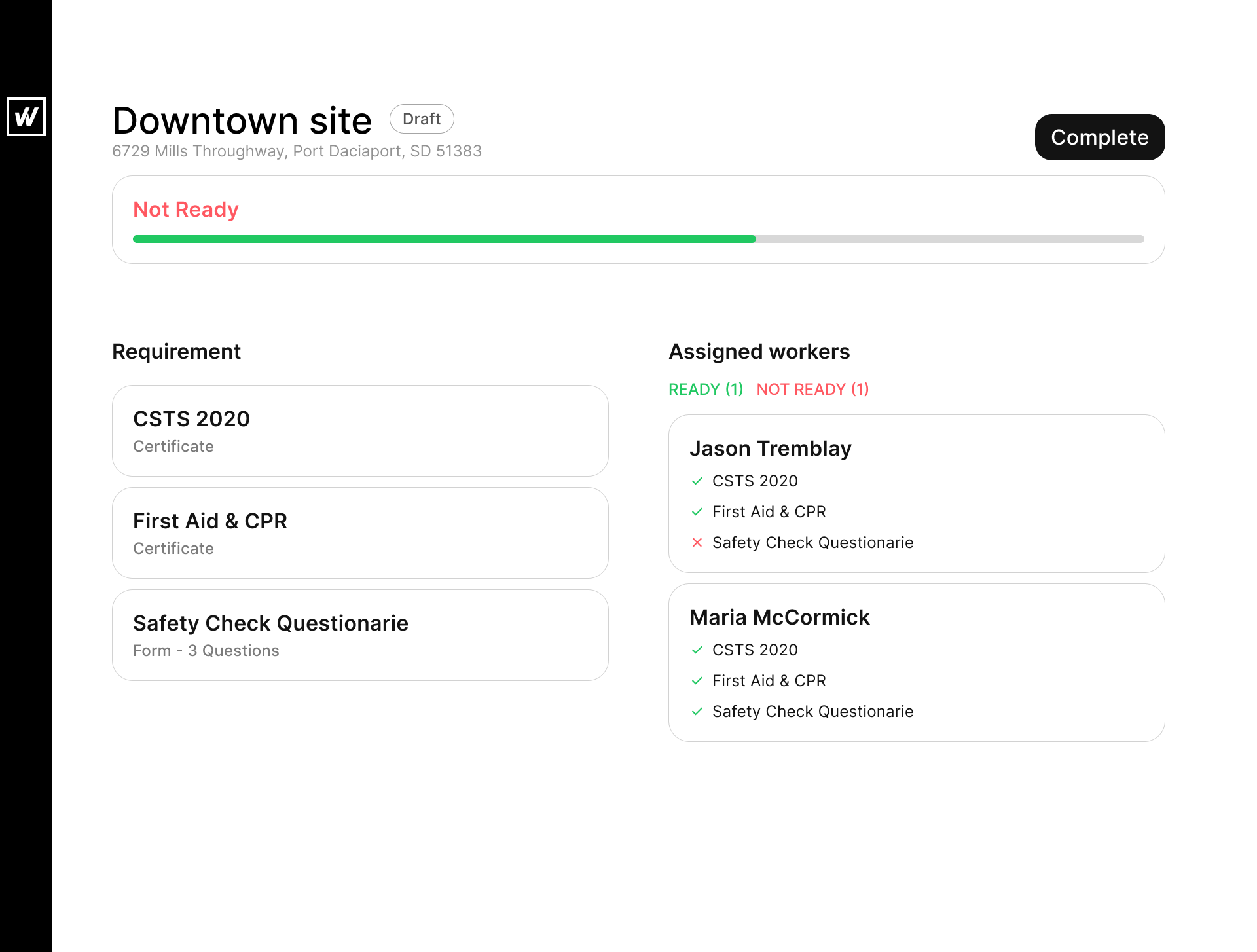Click the checkmark beside Jason's CSTS 2020

(x=697, y=481)
